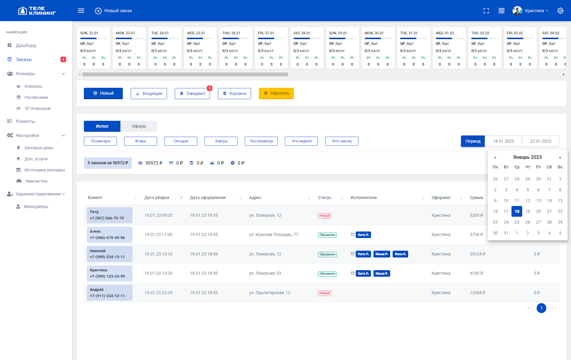Click the Доп. услуги icon

[x=19, y=159]
